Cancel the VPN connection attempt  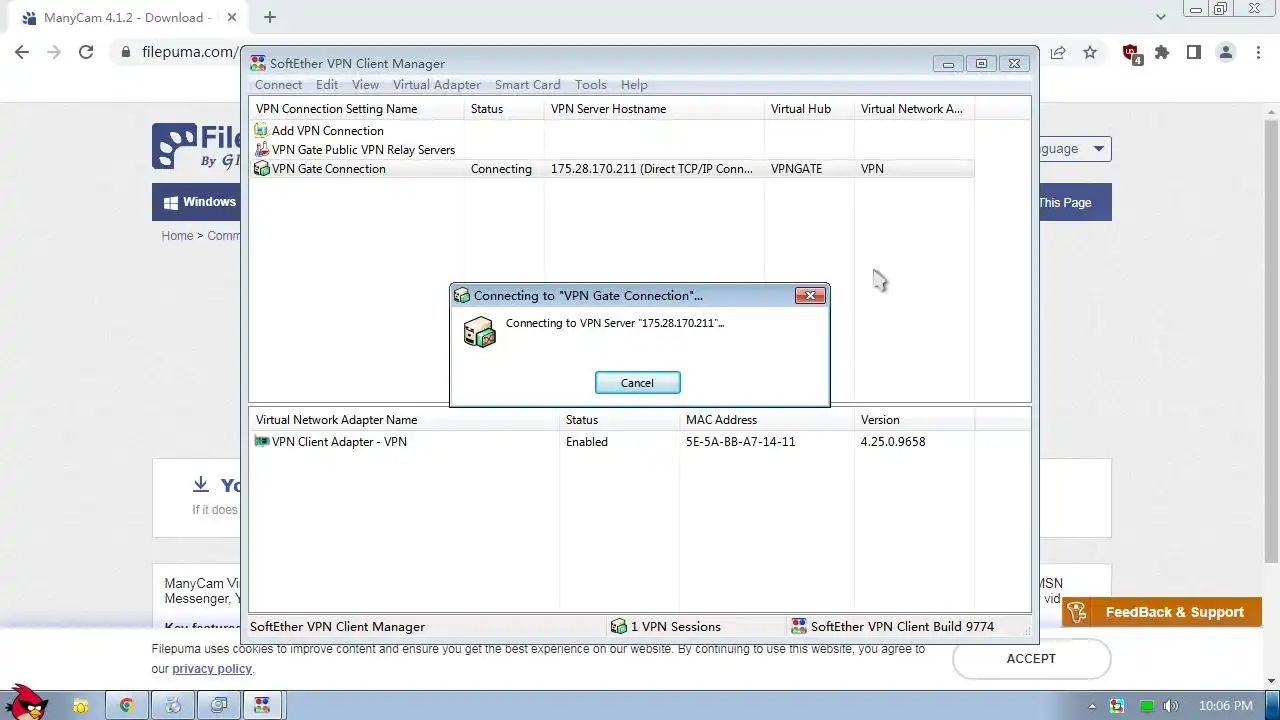(x=637, y=383)
